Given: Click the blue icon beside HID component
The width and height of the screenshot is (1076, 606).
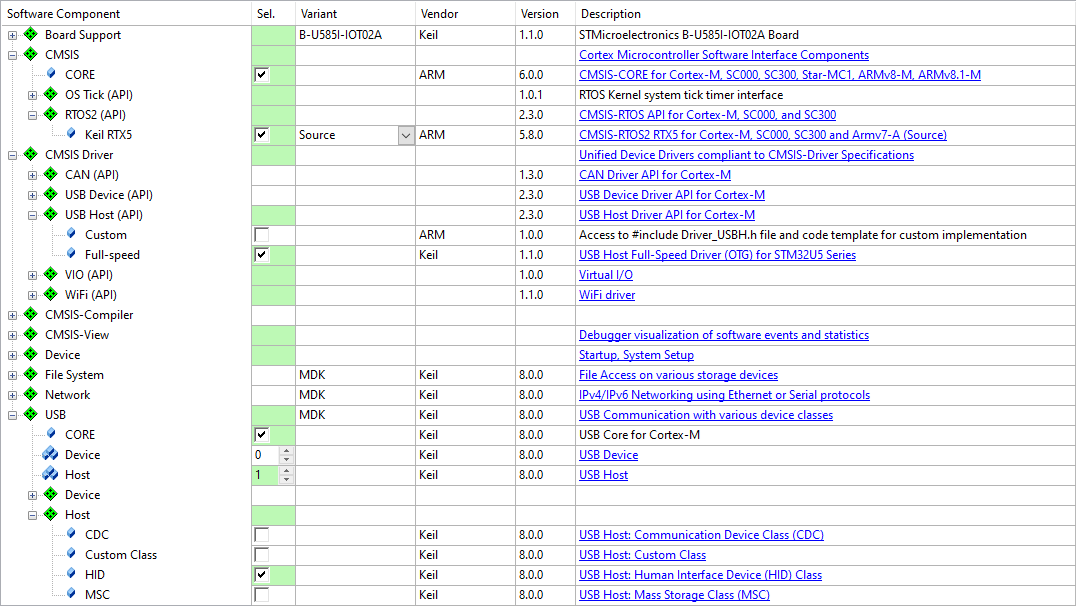Looking at the screenshot, I should click(x=70, y=575).
